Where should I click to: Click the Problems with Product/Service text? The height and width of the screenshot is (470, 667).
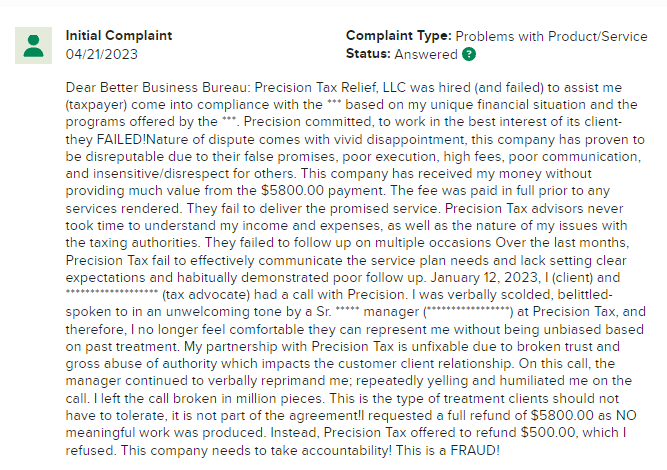(x=551, y=36)
